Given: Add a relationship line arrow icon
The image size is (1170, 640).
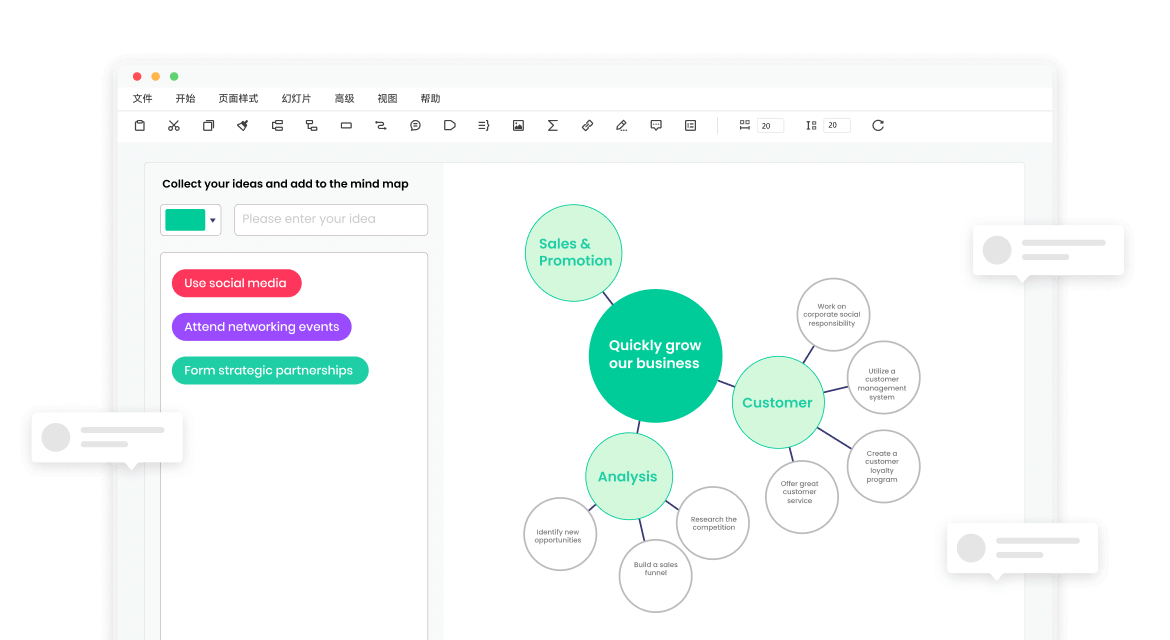Looking at the screenshot, I should click(x=381, y=125).
